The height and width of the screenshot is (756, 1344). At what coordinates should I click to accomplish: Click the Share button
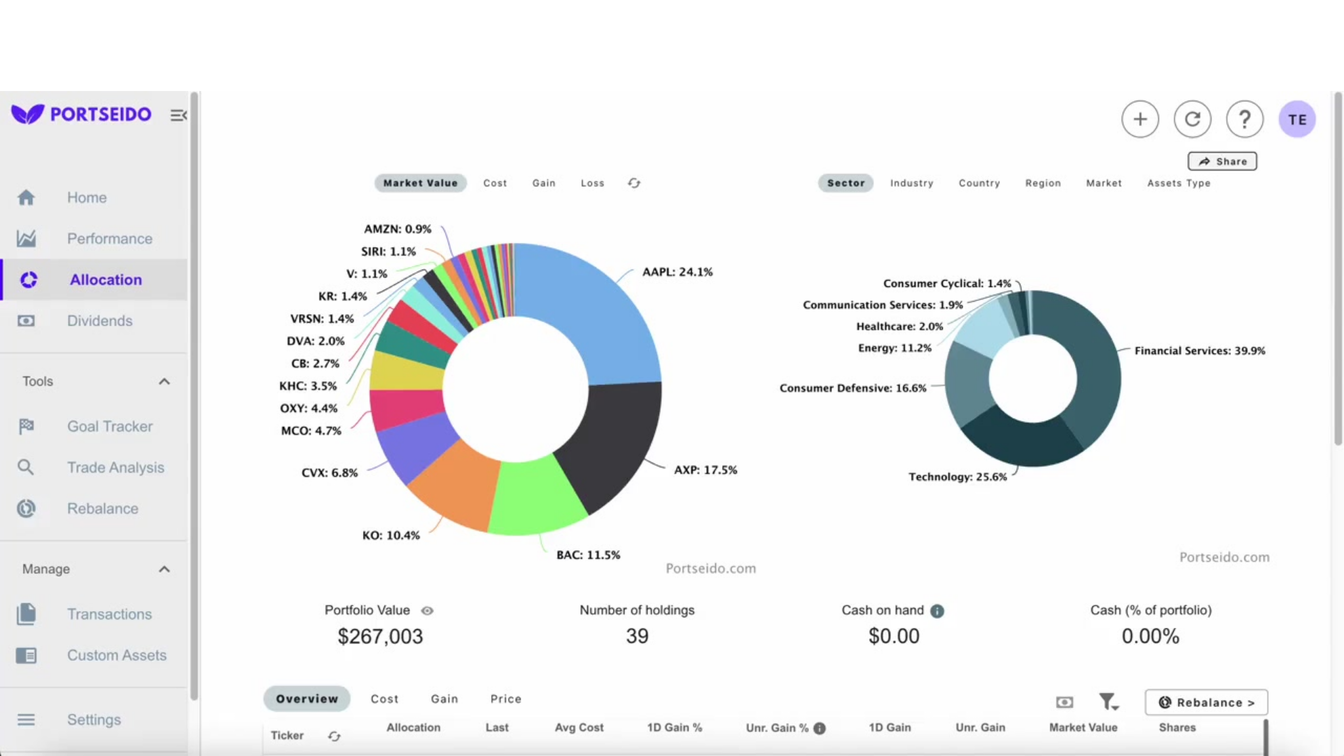[1221, 161]
